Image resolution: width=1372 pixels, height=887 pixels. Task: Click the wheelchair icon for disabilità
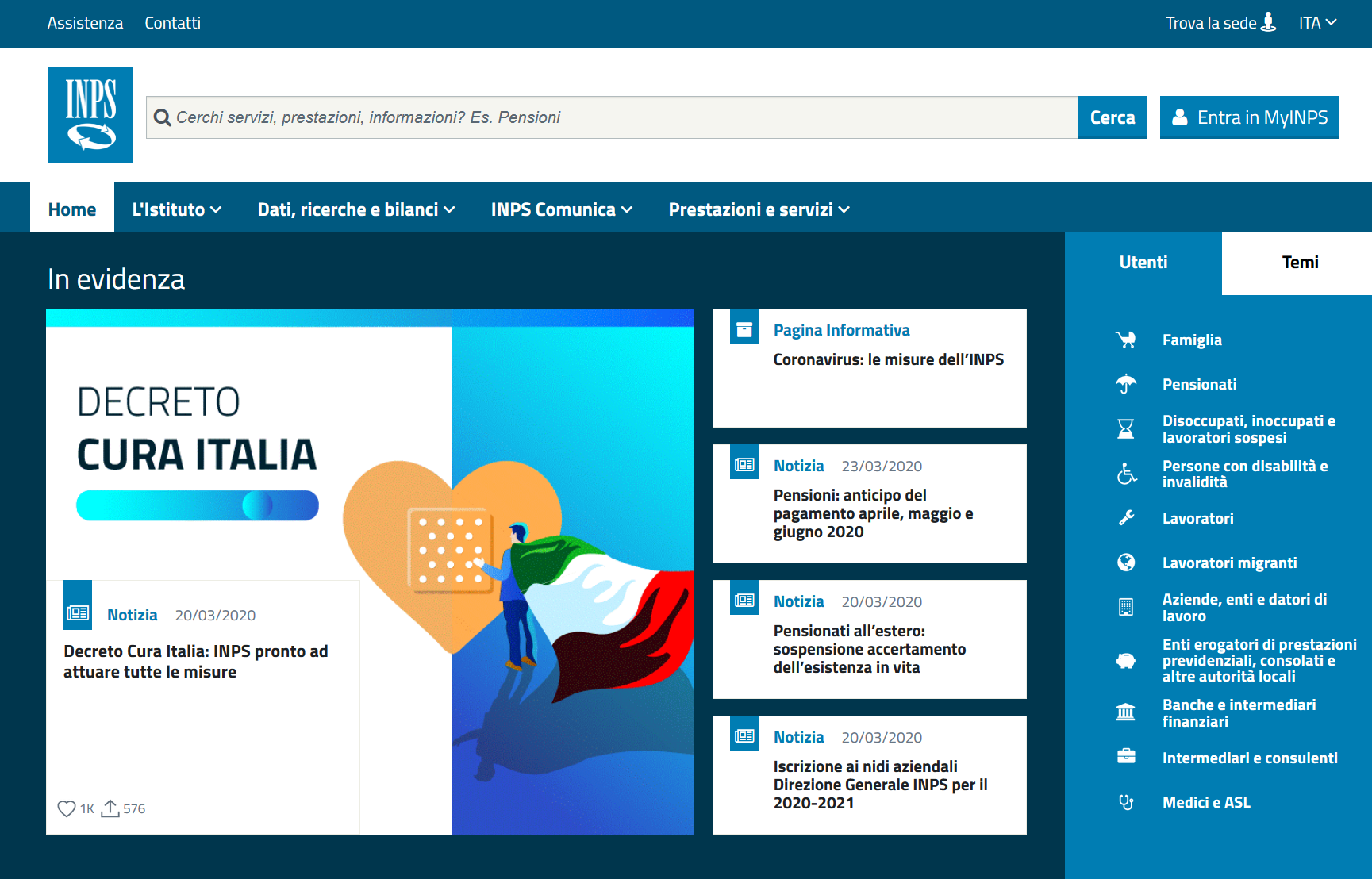click(1126, 474)
